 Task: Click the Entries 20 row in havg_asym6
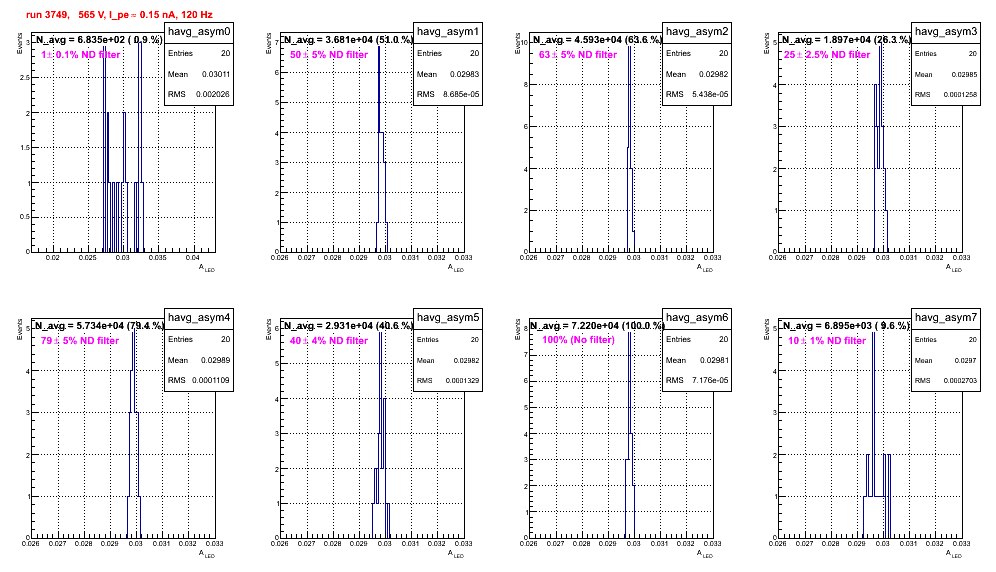tap(697, 339)
